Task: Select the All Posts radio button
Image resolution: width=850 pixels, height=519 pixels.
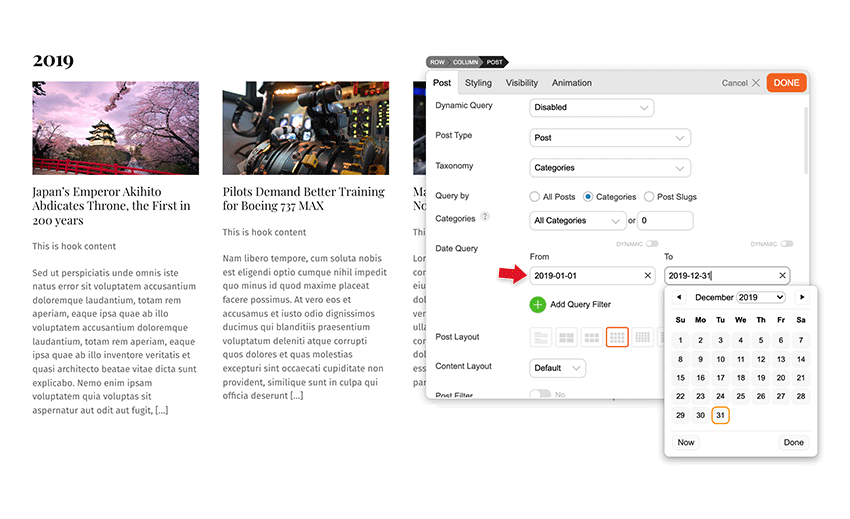Action: [x=535, y=196]
